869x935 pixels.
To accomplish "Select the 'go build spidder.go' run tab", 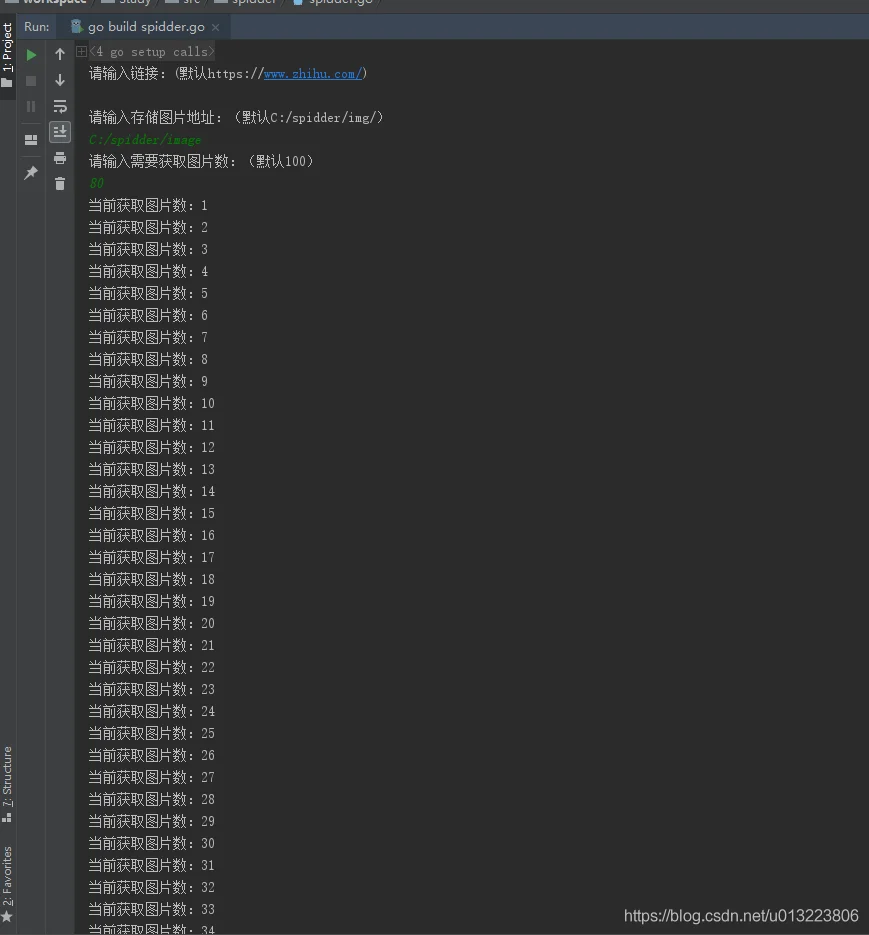I will pyautogui.click(x=138, y=27).
